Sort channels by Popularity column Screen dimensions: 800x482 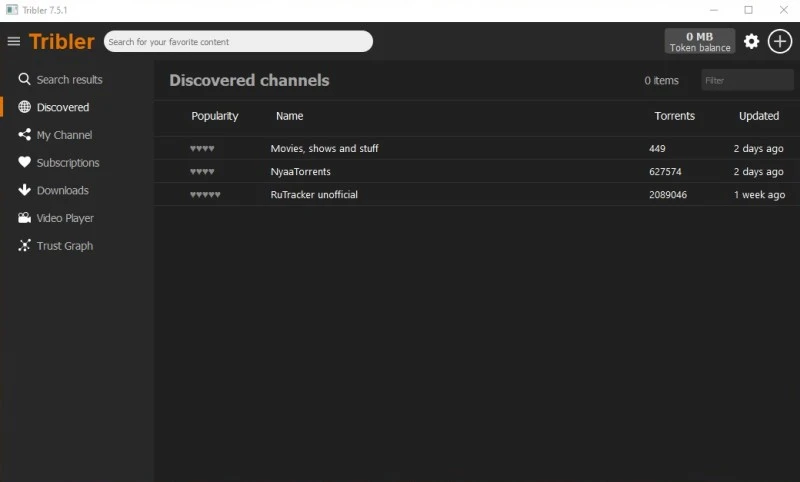click(214, 116)
